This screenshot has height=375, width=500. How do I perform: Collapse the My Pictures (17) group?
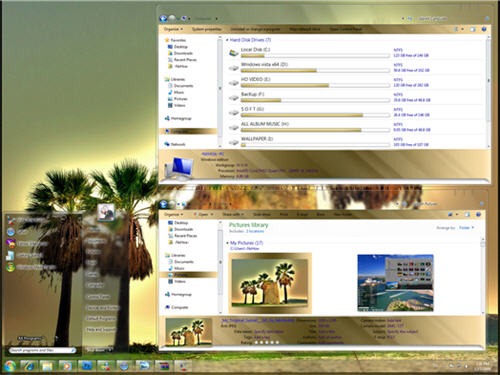pyautogui.click(x=227, y=243)
